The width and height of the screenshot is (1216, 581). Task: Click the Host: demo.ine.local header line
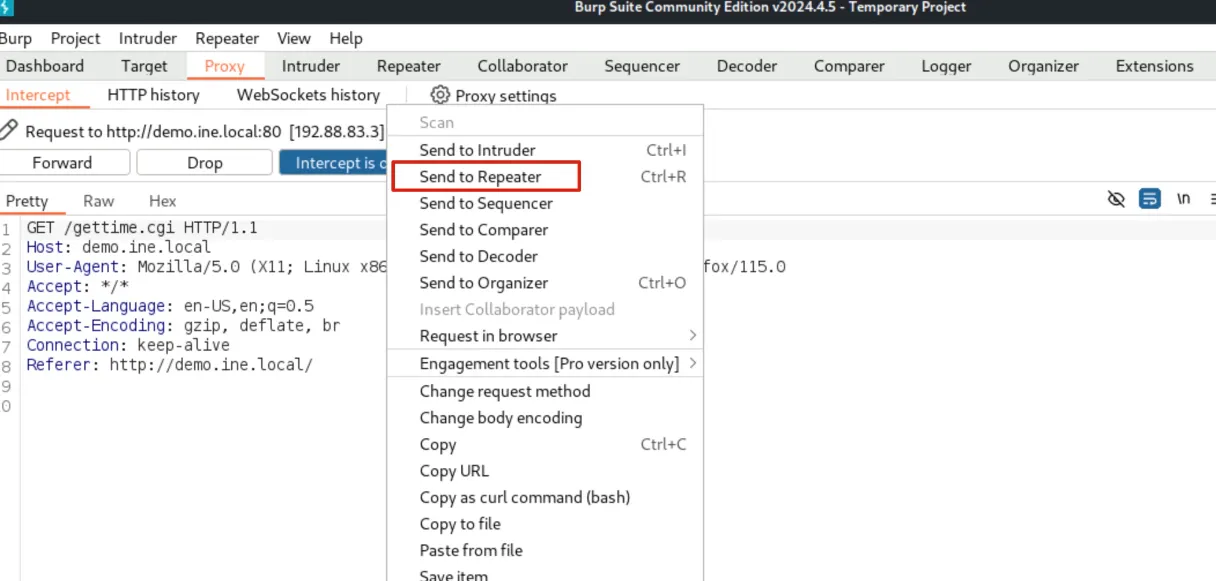pyautogui.click(x=119, y=247)
